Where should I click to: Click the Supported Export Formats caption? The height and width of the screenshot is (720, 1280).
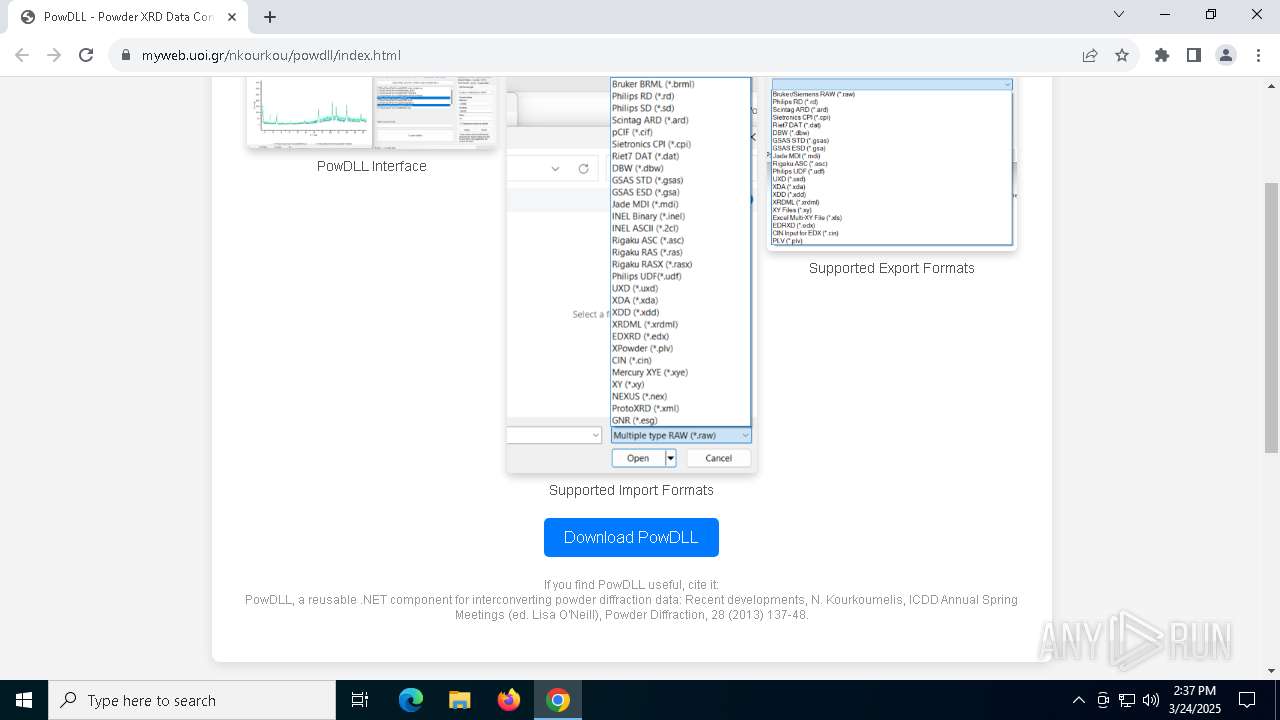pos(892,268)
